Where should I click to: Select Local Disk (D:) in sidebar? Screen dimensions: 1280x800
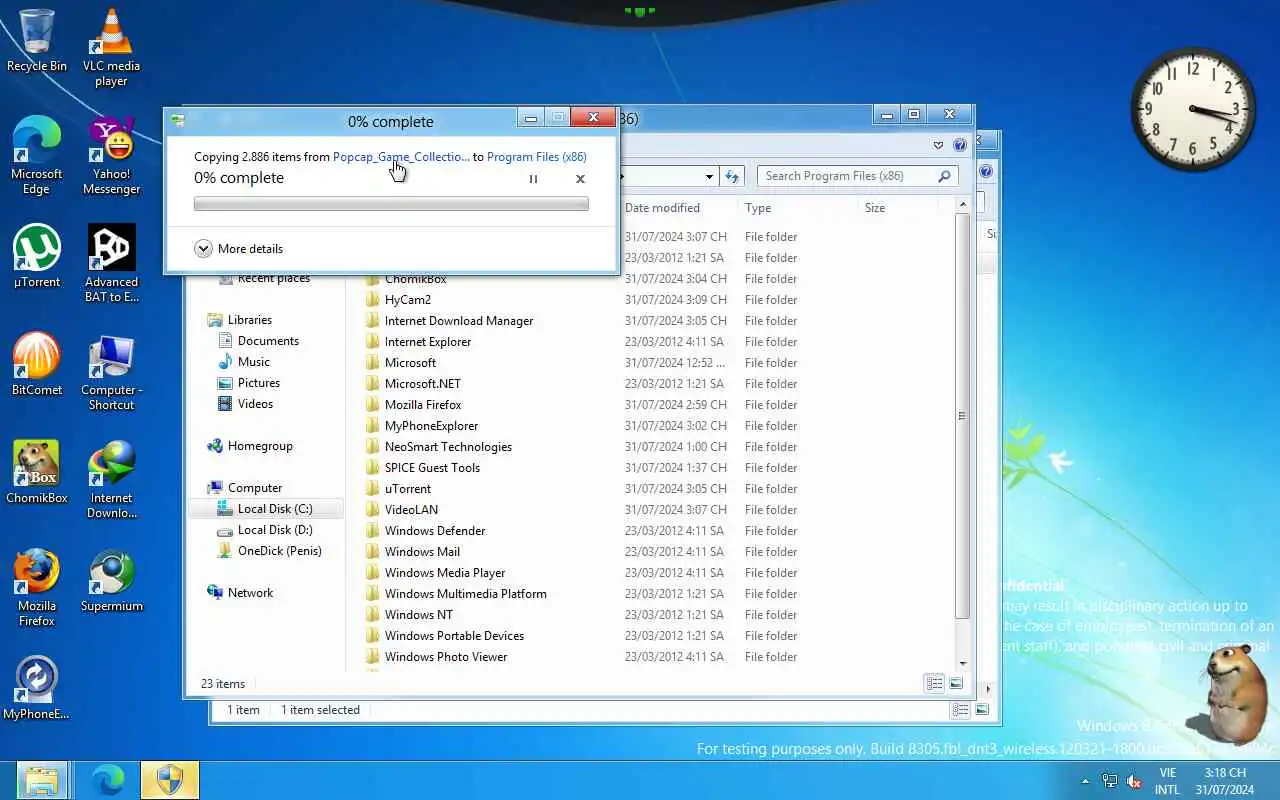267,530
